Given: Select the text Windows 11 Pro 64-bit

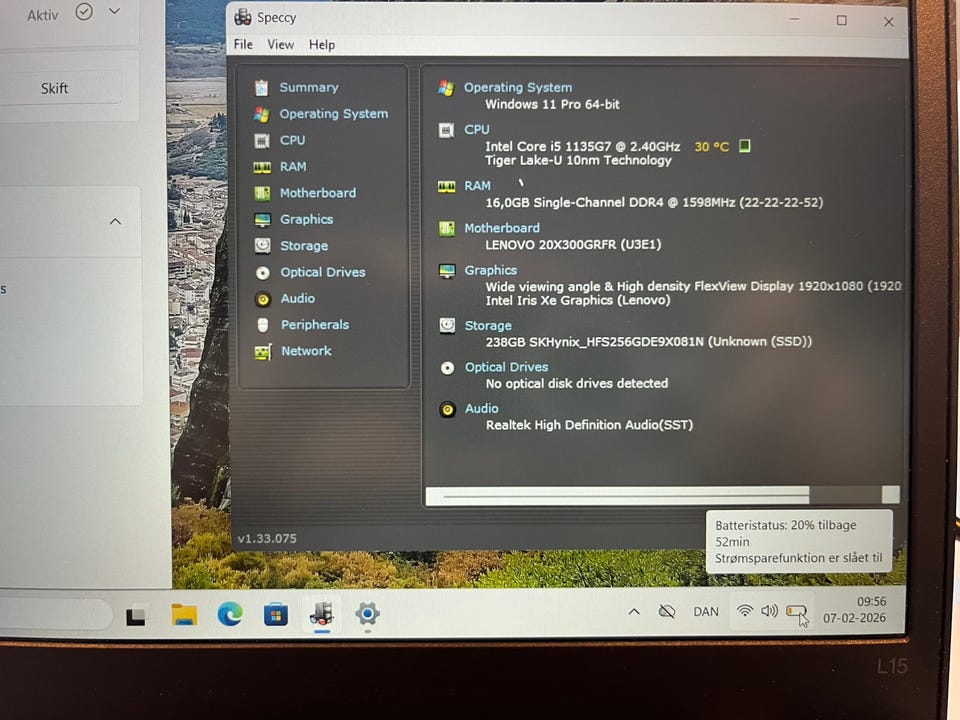Looking at the screenshot, I should (x=552, y=105).
